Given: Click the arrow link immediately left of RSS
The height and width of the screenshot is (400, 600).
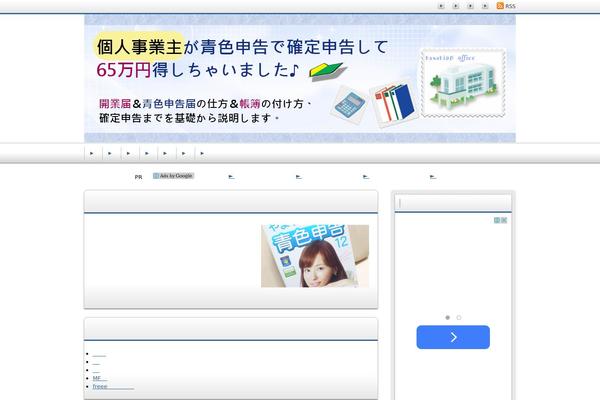Looking at the screenshot, I should point(485,6).
